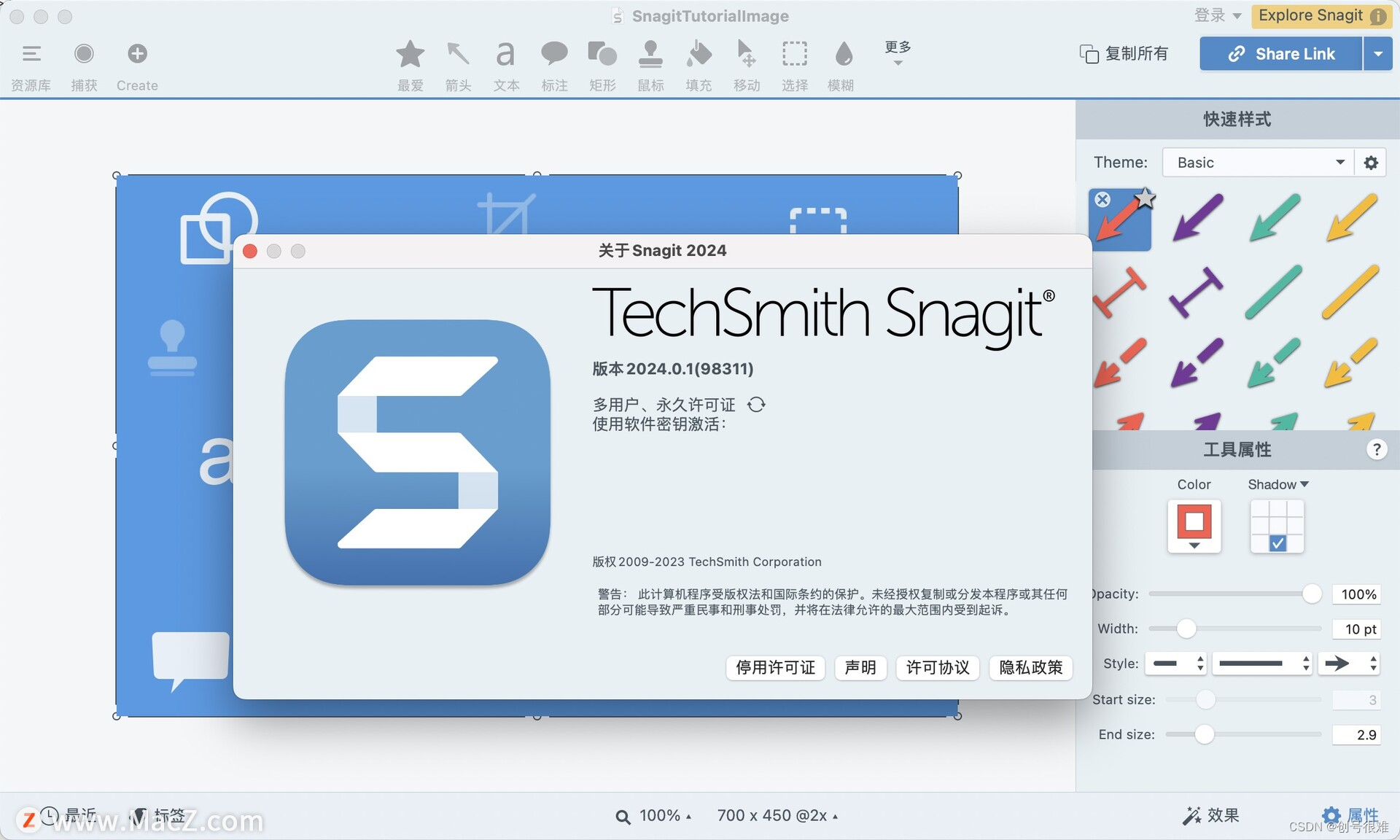Click the license refresh circular icon

[x=756, y=405]
